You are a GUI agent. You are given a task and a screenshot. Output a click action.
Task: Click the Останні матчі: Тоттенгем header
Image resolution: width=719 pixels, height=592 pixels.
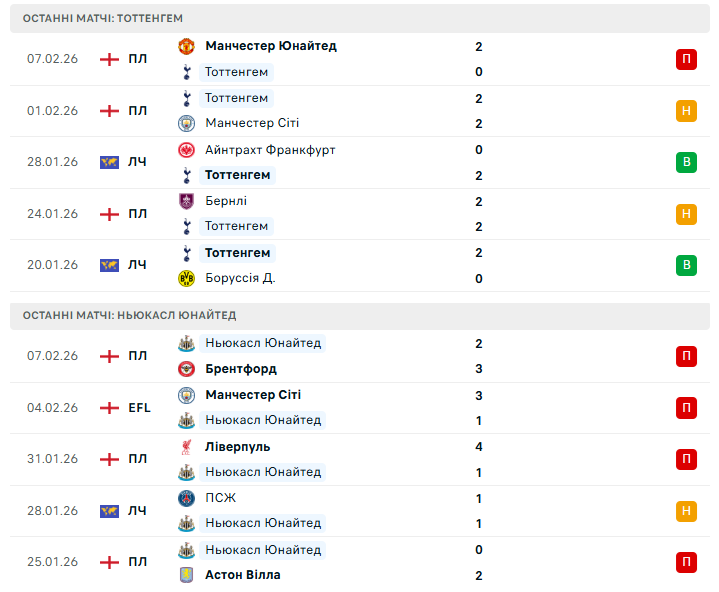103,19
